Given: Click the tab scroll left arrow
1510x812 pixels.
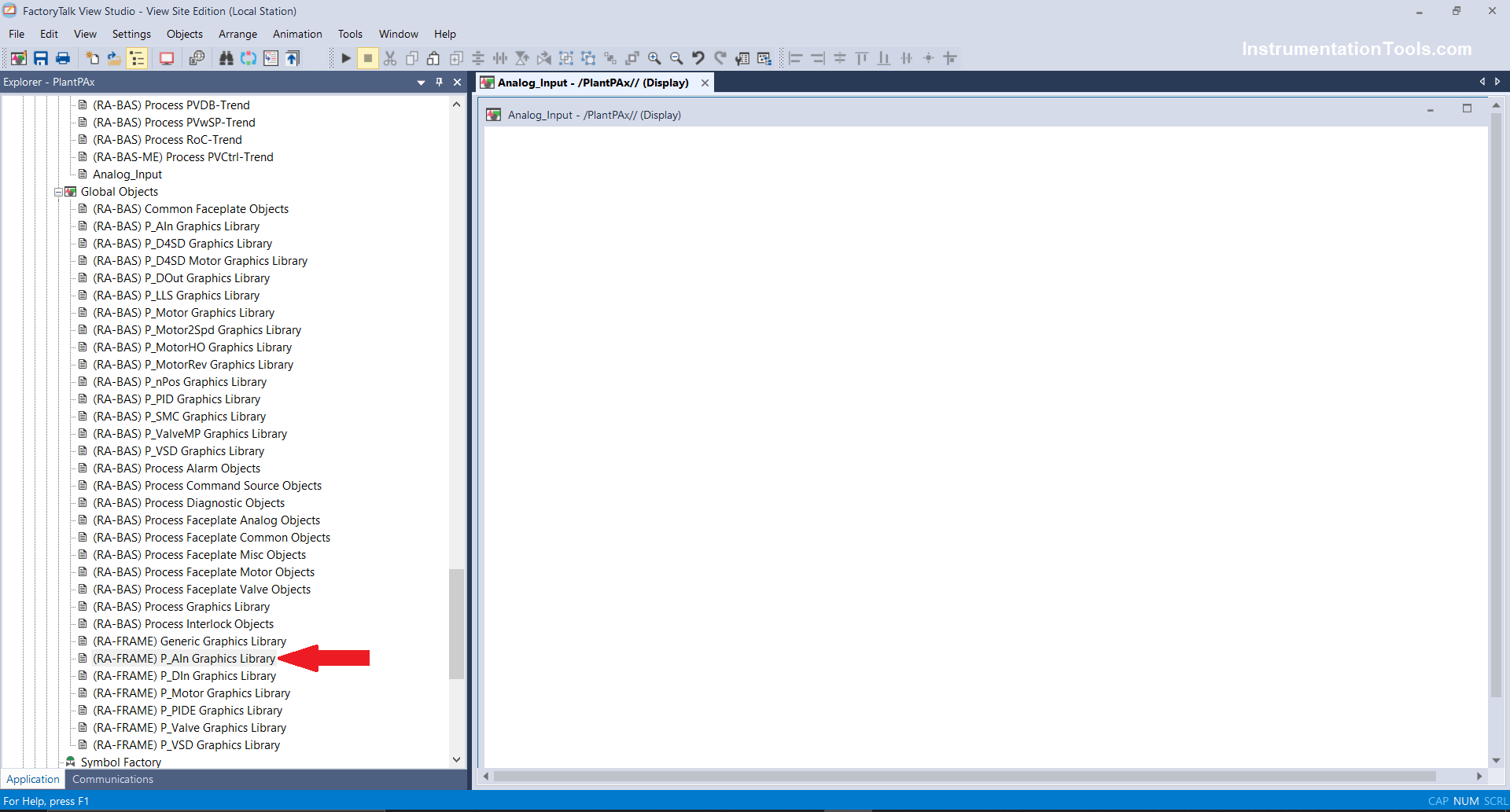Looking at the screenshot, I should (x=1482, y=82).
